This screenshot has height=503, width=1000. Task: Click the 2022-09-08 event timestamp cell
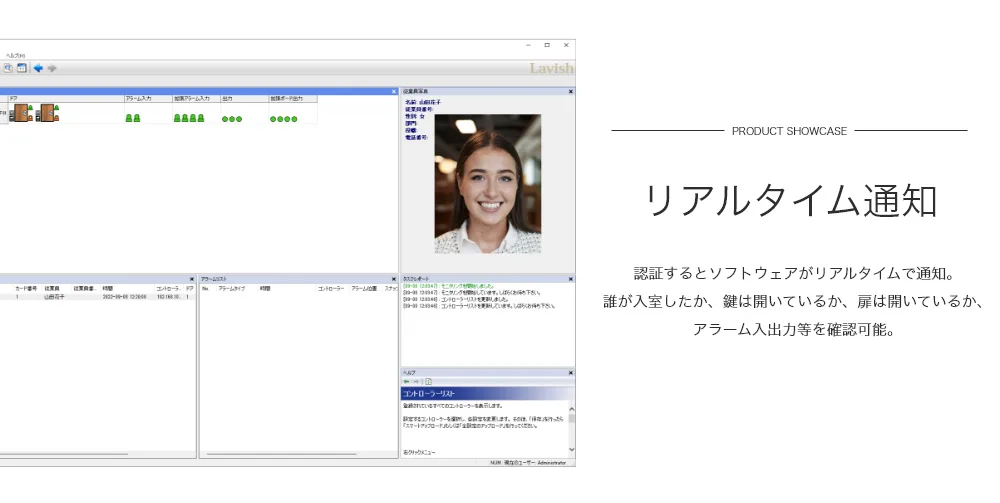pos(124,297)
